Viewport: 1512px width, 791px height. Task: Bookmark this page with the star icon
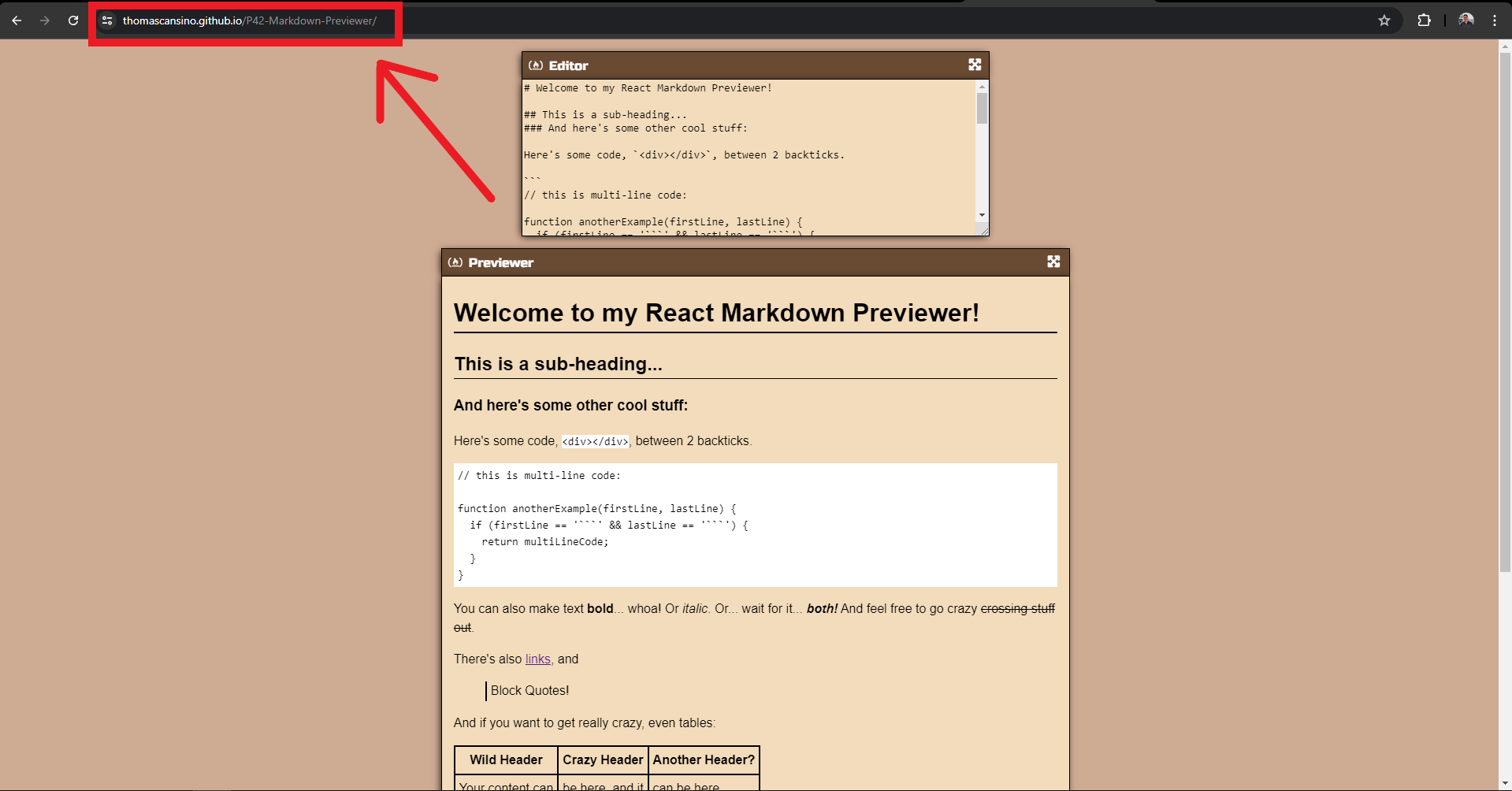click(1384, 20)
